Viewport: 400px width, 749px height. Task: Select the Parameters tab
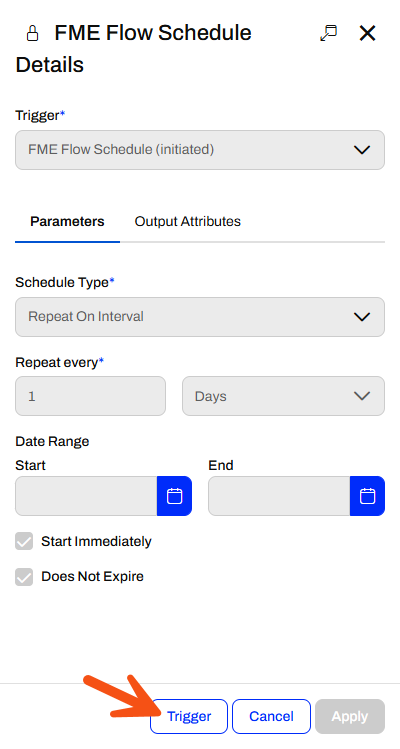pos(67,222)
